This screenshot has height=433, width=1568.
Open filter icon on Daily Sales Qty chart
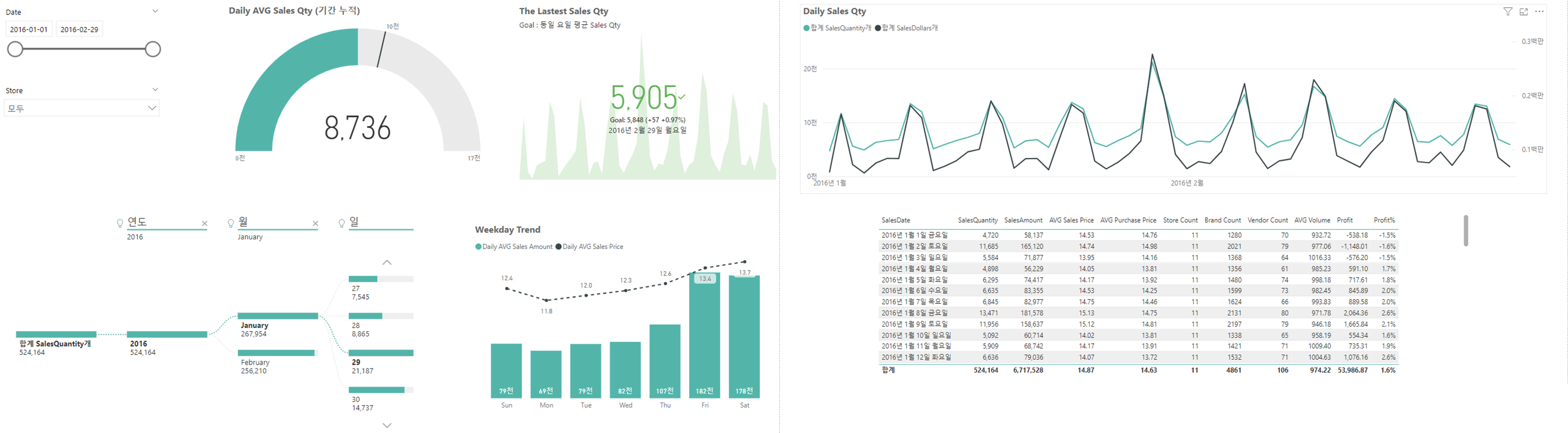[x=1507, y=12]
